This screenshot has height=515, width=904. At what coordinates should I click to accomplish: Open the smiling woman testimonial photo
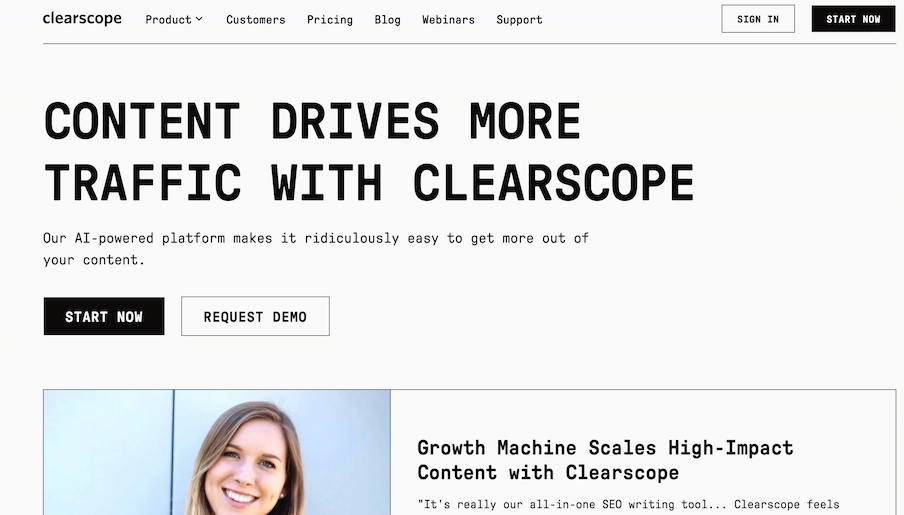coord(217,452)
